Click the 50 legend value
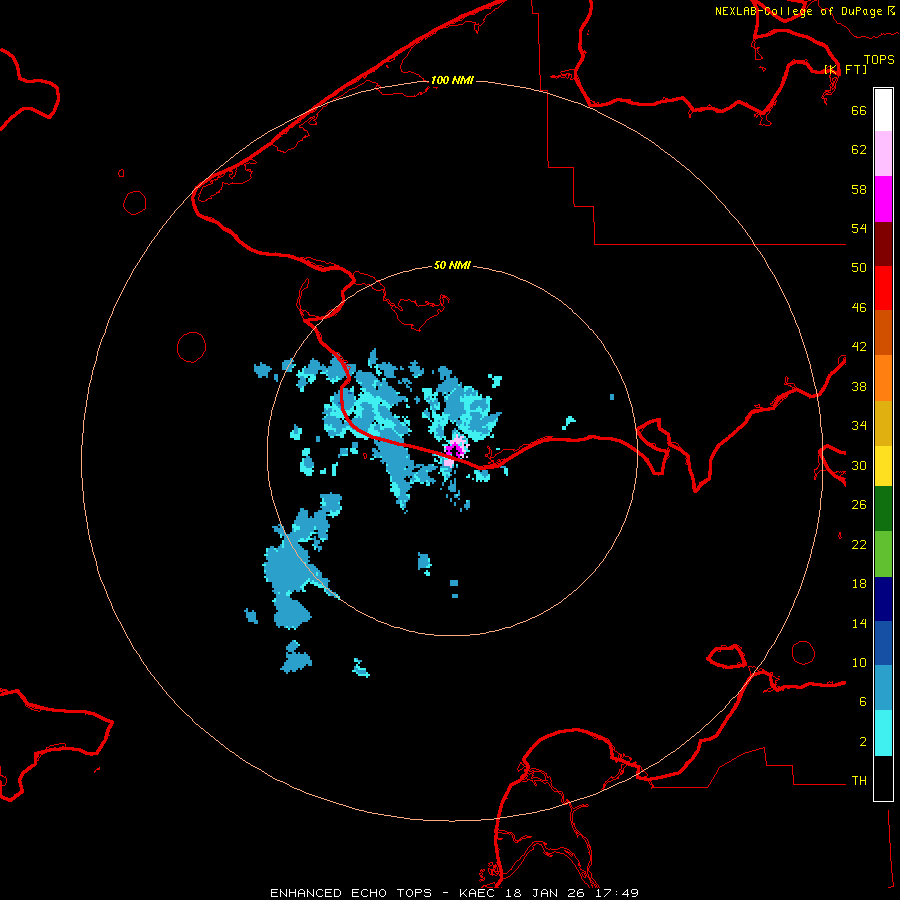900x900 pixels. pyautogui.click(x=859, y=268)
